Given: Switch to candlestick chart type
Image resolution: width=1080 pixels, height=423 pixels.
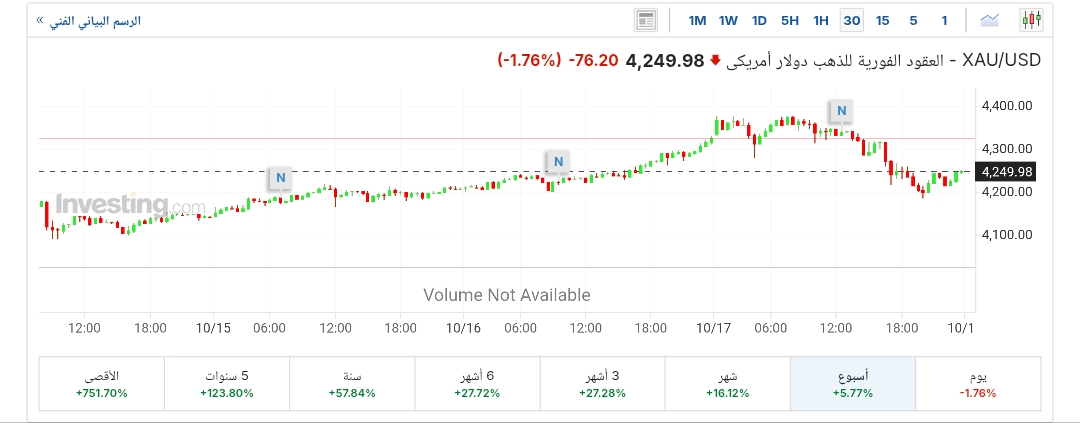Looking at the screenshot, I should click(x=1031, y=20).
